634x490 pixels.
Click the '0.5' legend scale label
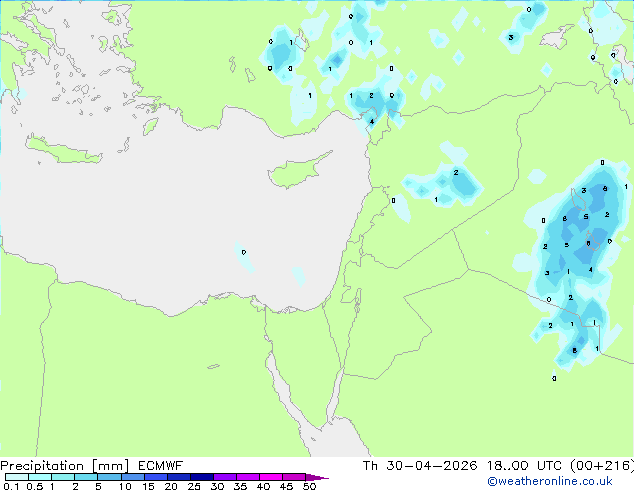click(34, 486)
